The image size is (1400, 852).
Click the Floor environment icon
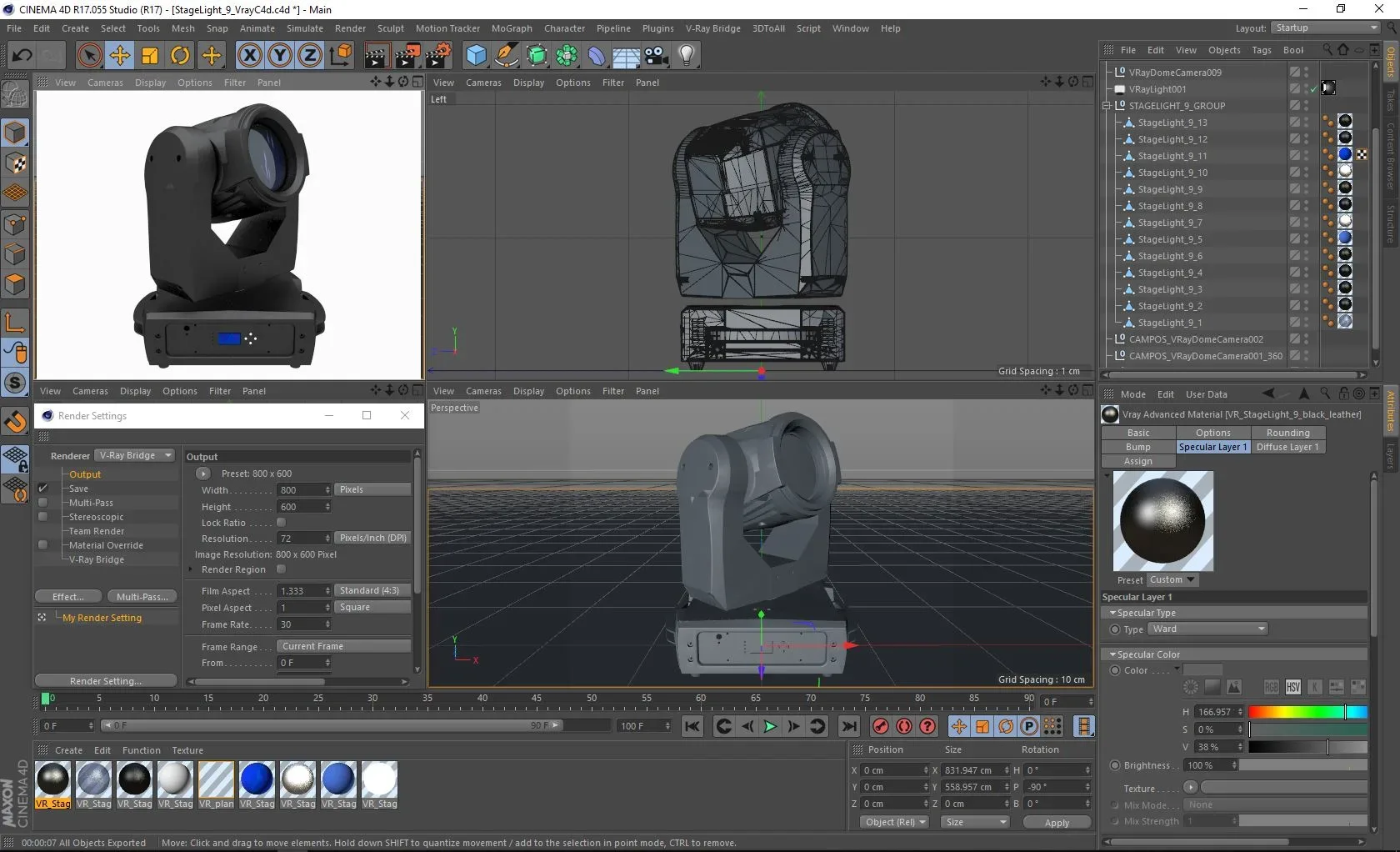click(x=627, y=56)
